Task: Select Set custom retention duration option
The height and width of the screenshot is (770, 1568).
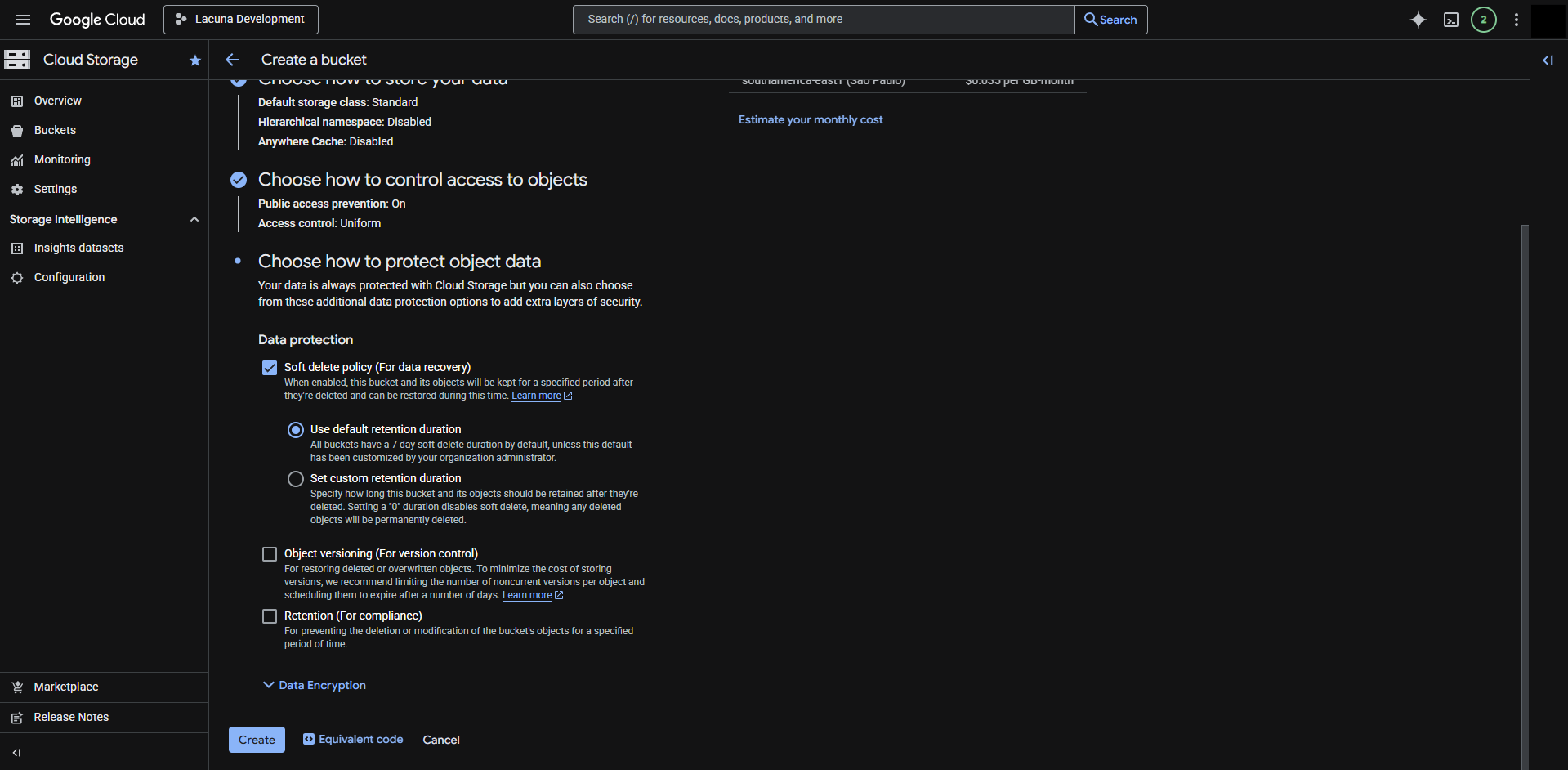Action: point(296,479)
